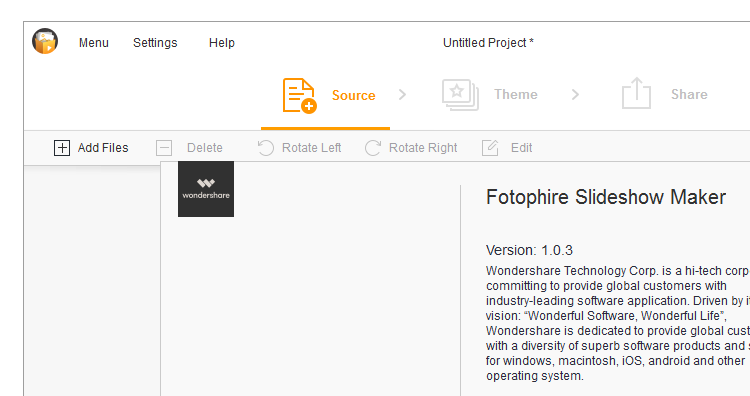This screenshot has width=750, height=396.
Task: Click the Fotophire Slideshow Maker heading
Action: [x=606, y=197]
